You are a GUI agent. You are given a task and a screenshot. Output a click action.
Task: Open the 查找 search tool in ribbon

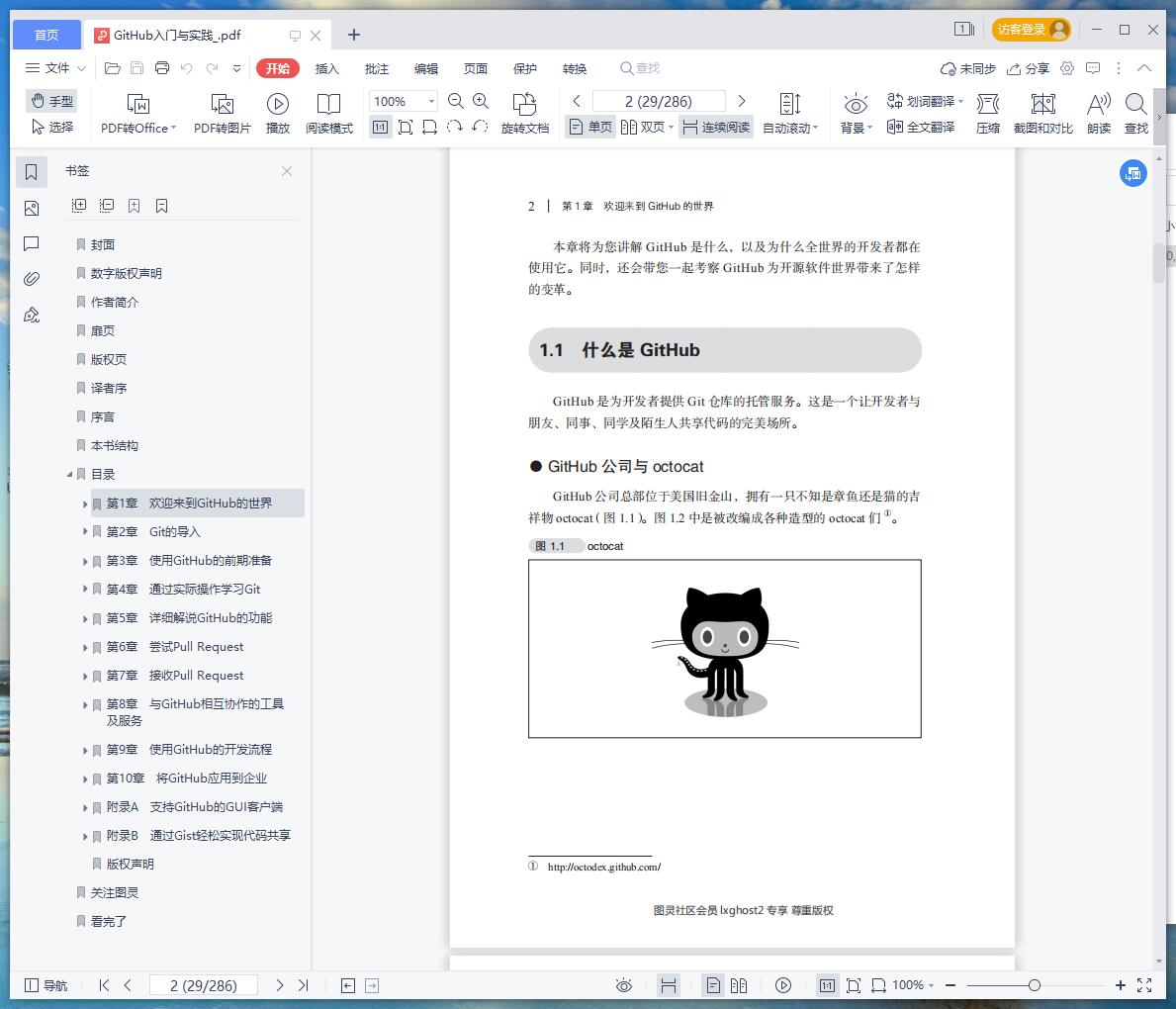click(x=1136, y=114)
